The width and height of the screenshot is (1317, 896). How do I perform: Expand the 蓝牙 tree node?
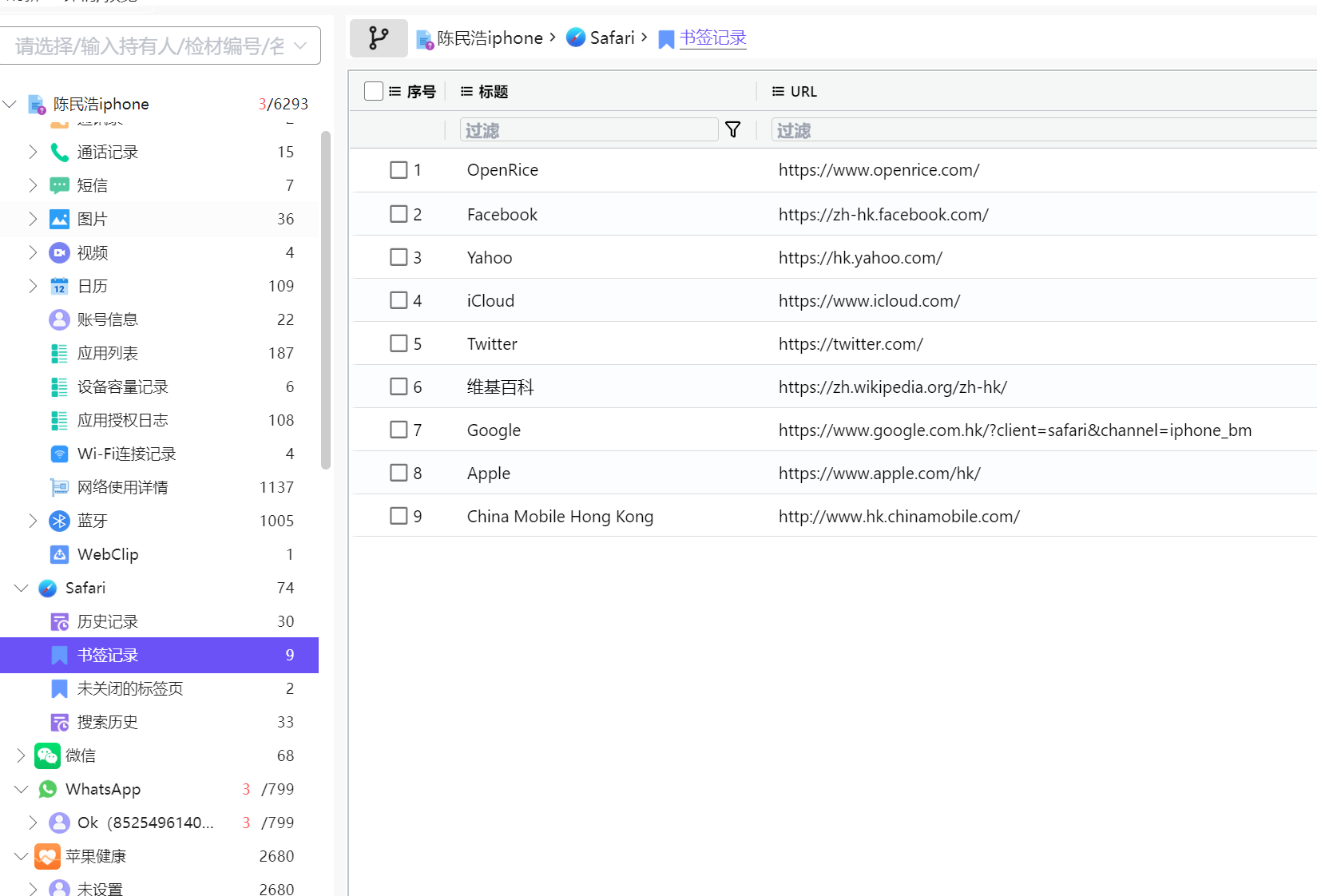pyautogui.click(x=33, y=521)
